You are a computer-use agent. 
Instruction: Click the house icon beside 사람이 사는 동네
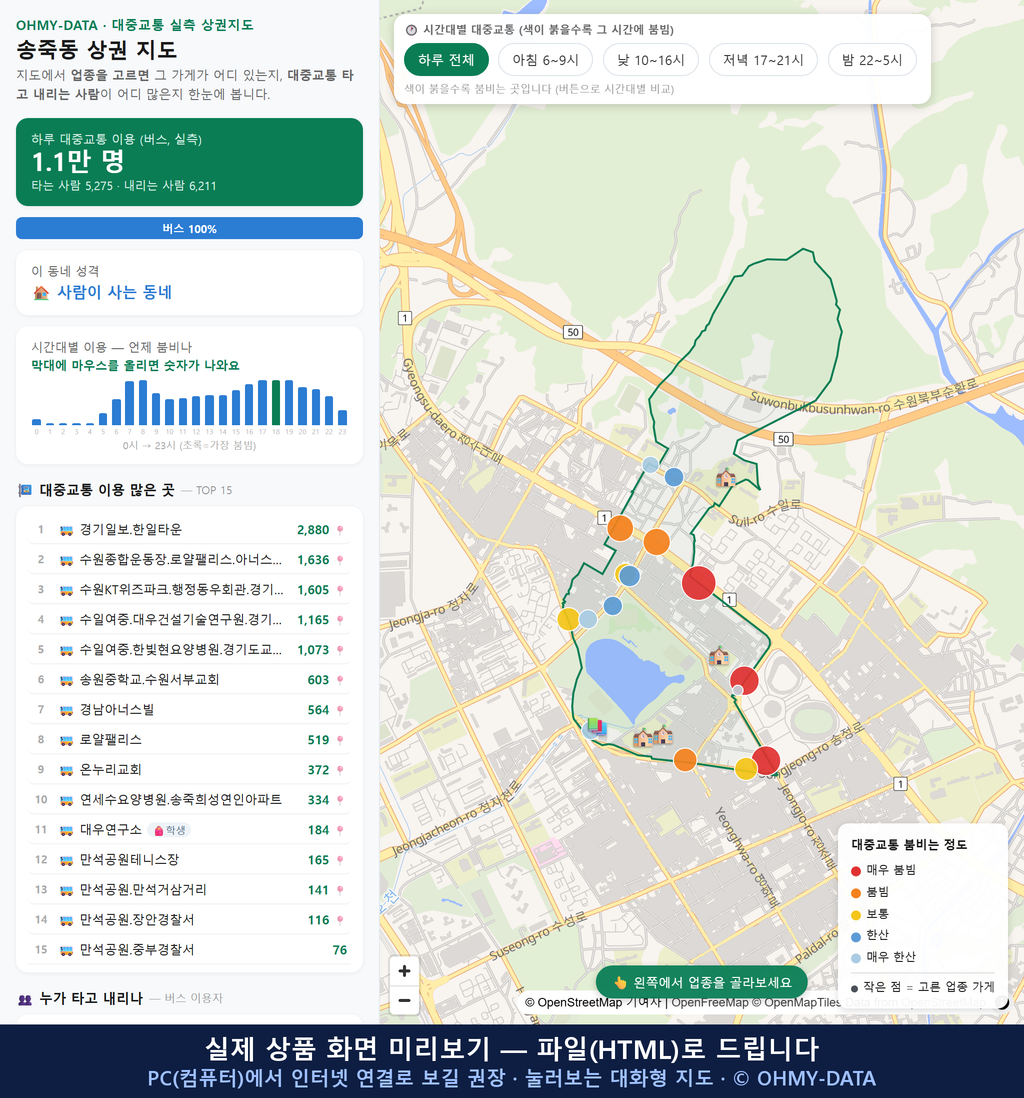click(x=41, y=293)
